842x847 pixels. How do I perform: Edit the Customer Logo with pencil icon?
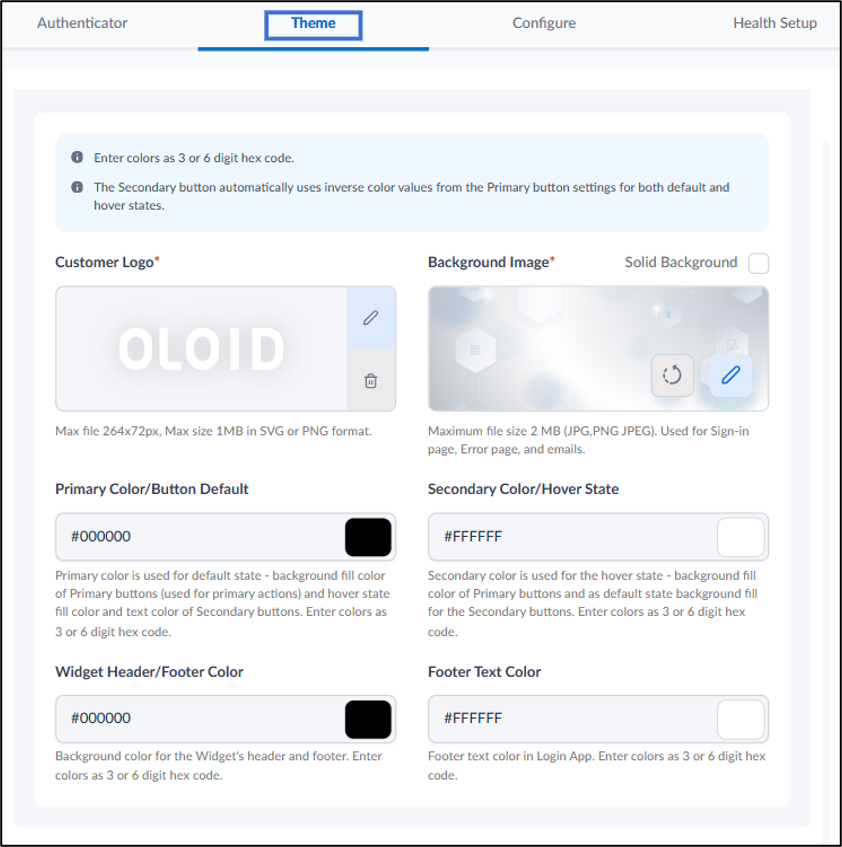coord(371,318)
